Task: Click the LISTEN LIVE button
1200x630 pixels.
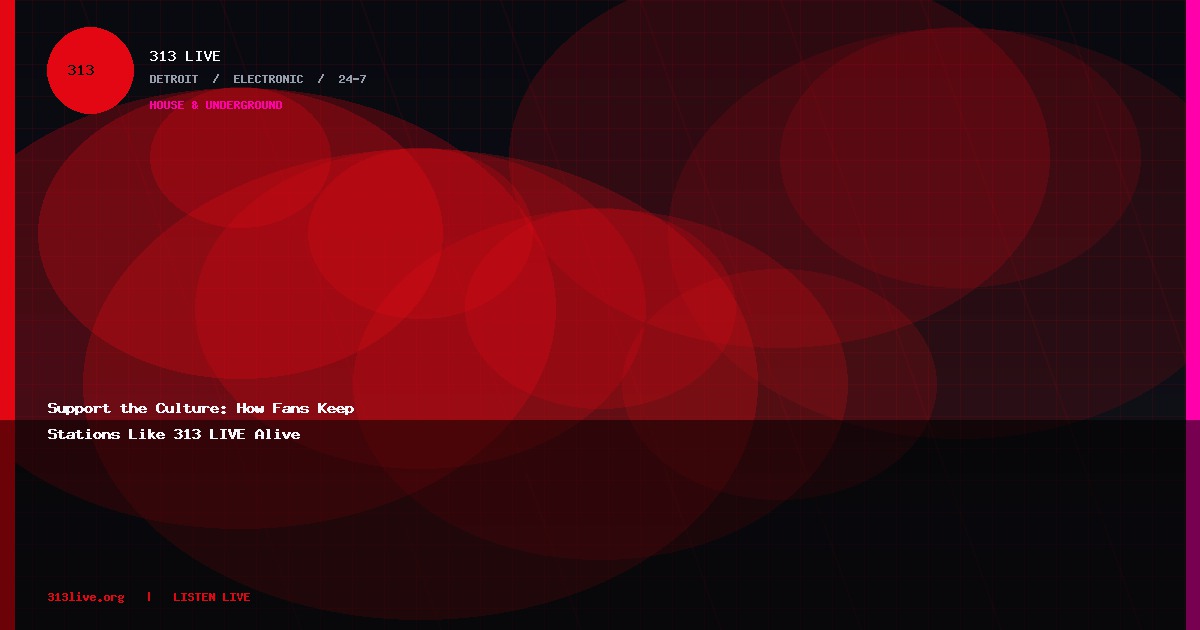Action: [x=212, y=597]
